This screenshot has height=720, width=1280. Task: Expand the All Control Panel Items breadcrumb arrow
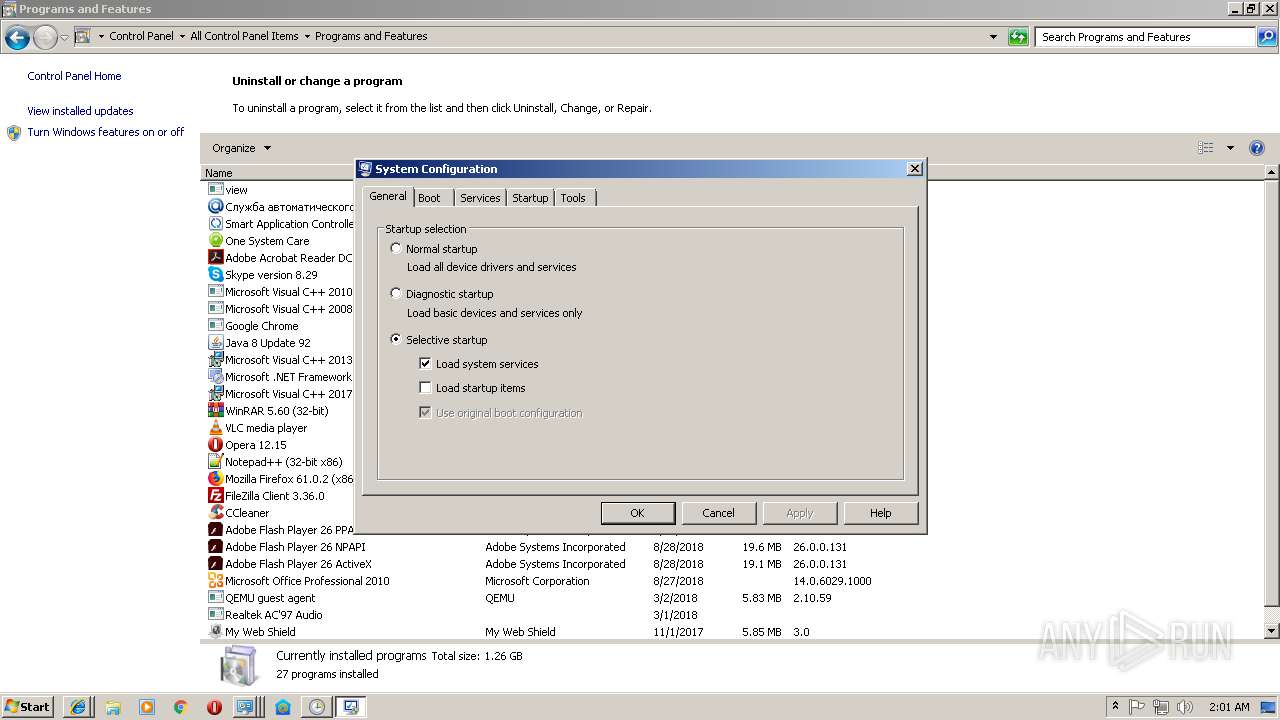(x=307, y=37)
